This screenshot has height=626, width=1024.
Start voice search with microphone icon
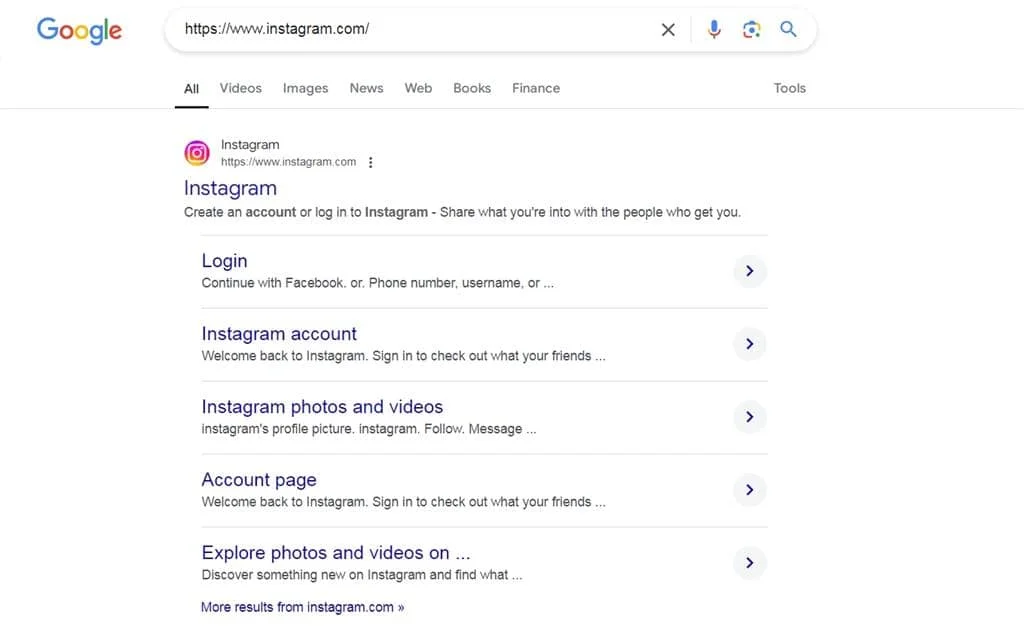(714, 29)
